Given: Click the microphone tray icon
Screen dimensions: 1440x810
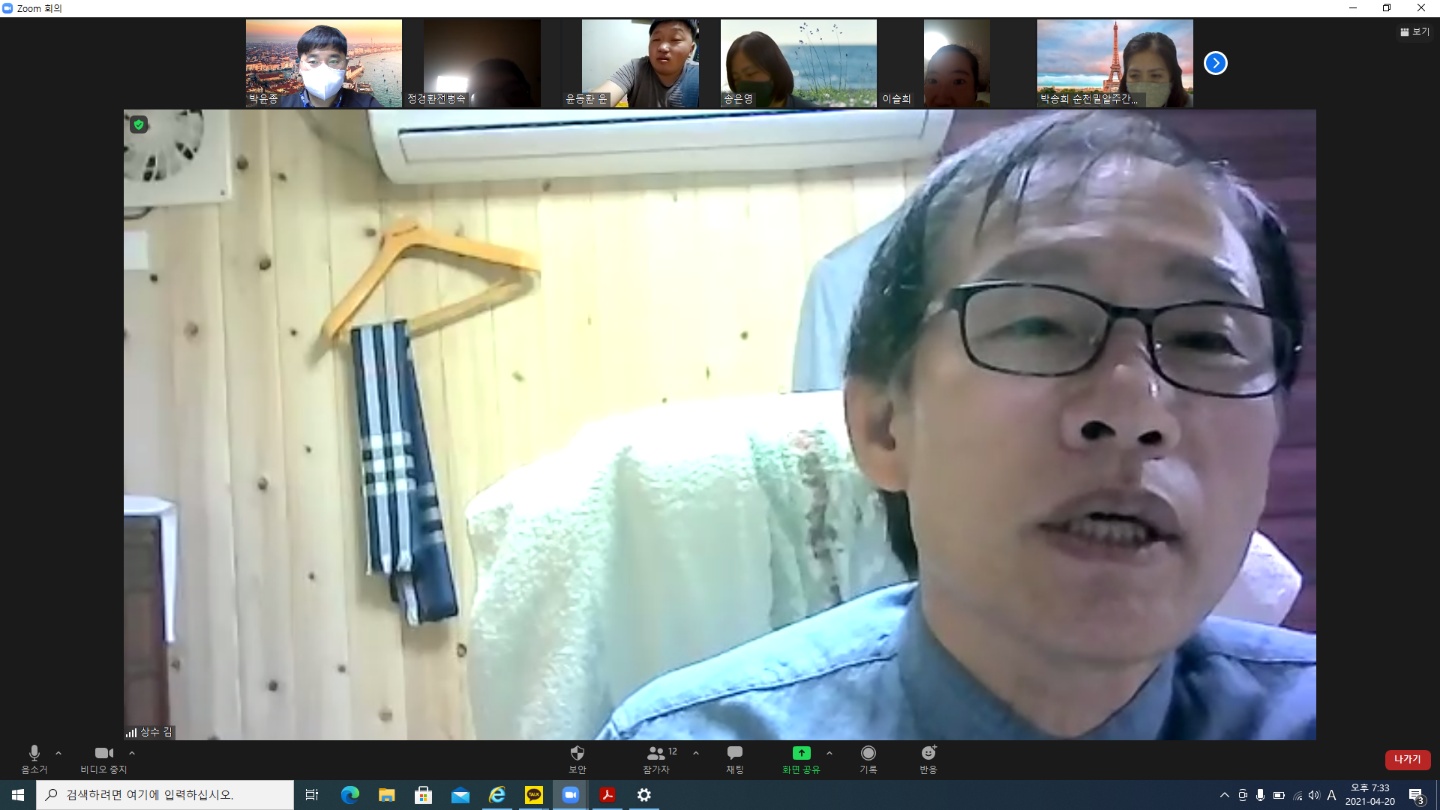Looking at the screenshot, I should (x=1260, y=795).
